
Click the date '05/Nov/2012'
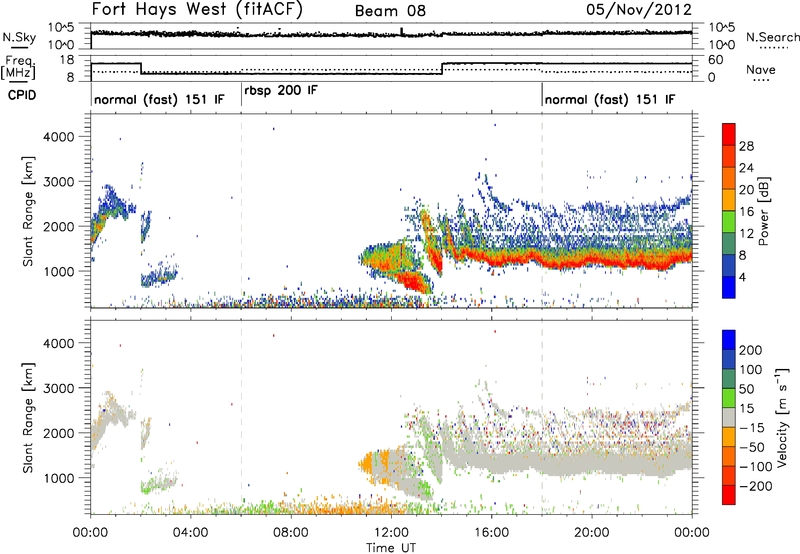[639, 10]
